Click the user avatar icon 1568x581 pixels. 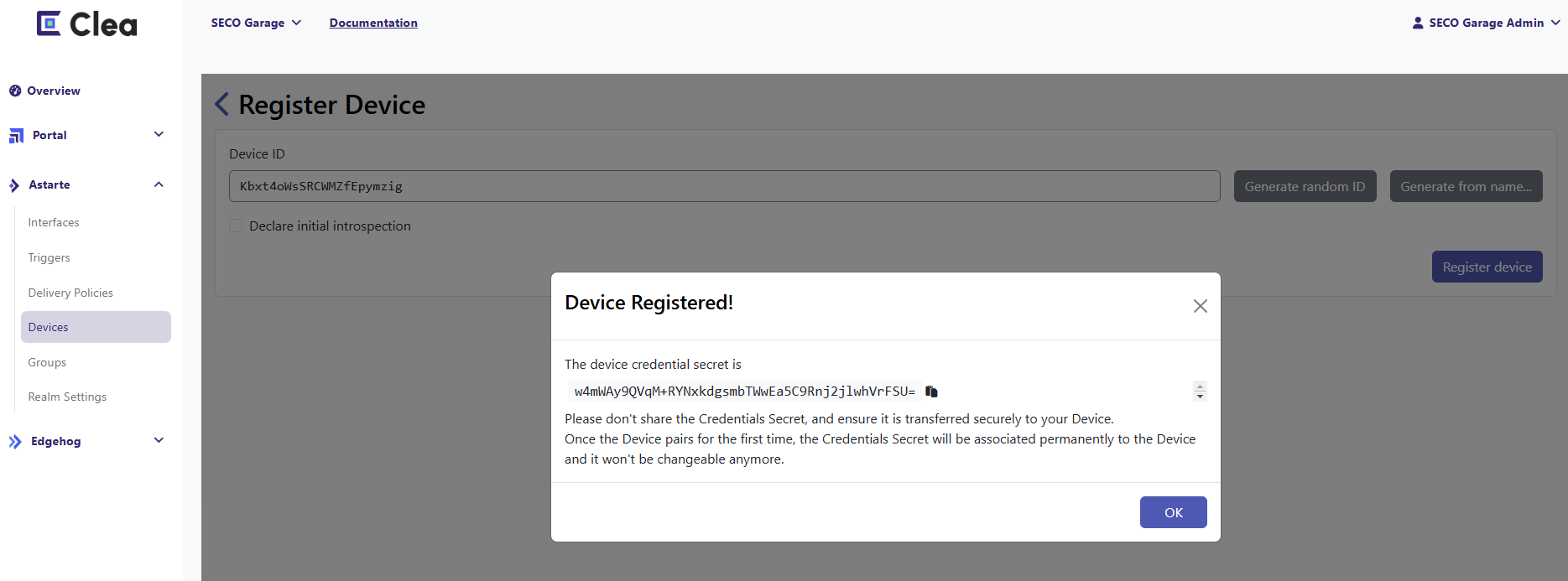[1418, 23]
